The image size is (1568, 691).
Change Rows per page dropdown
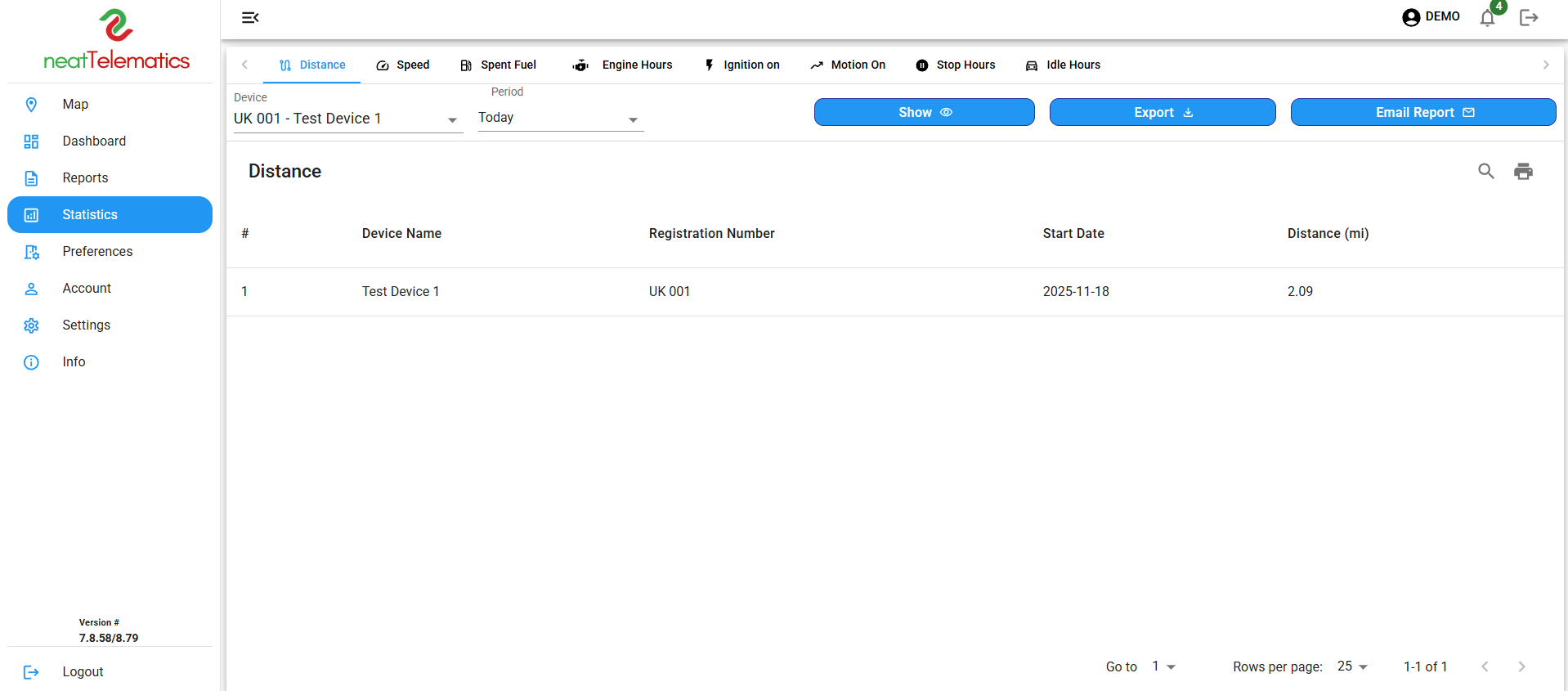[1352, 666]
